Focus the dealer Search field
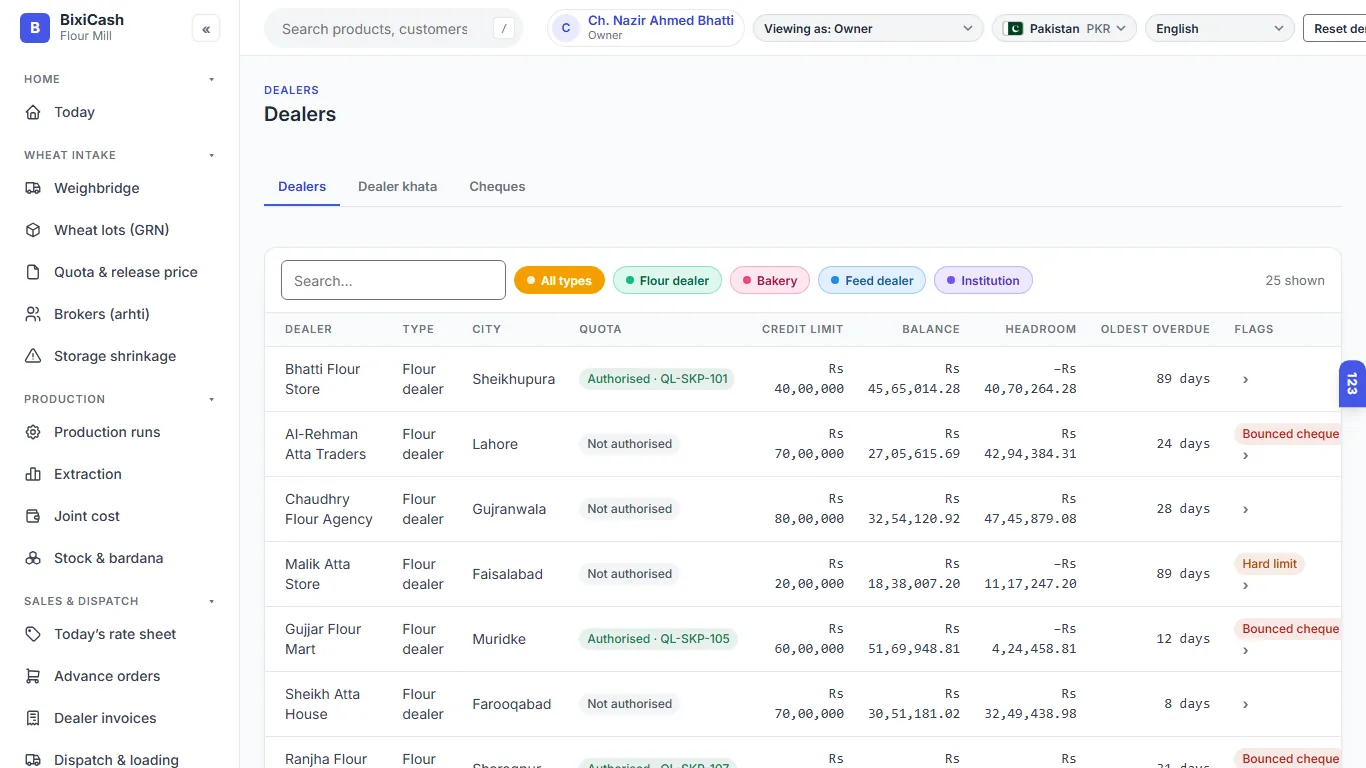This screenshot has height=768, width=1366. (x=393, y=280)
